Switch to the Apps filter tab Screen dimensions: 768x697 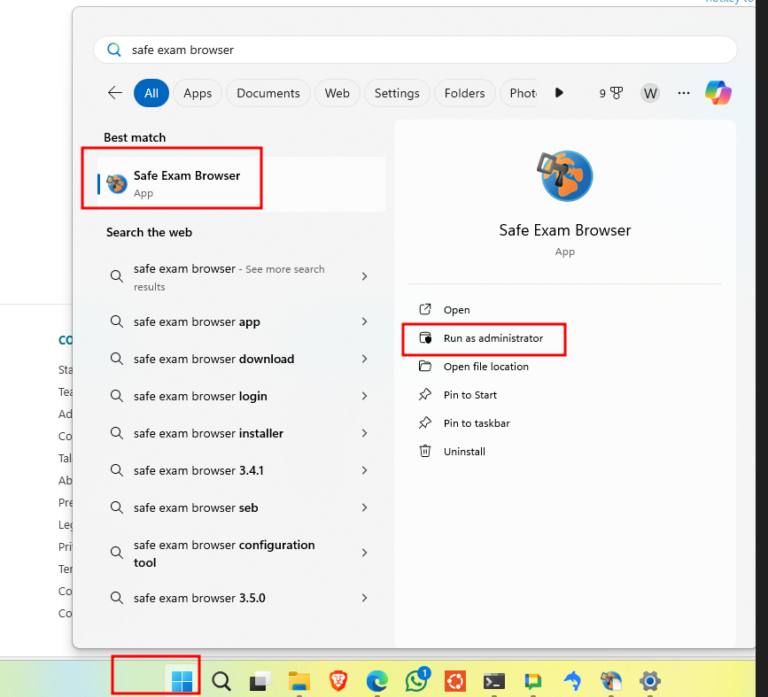[197, 93]
